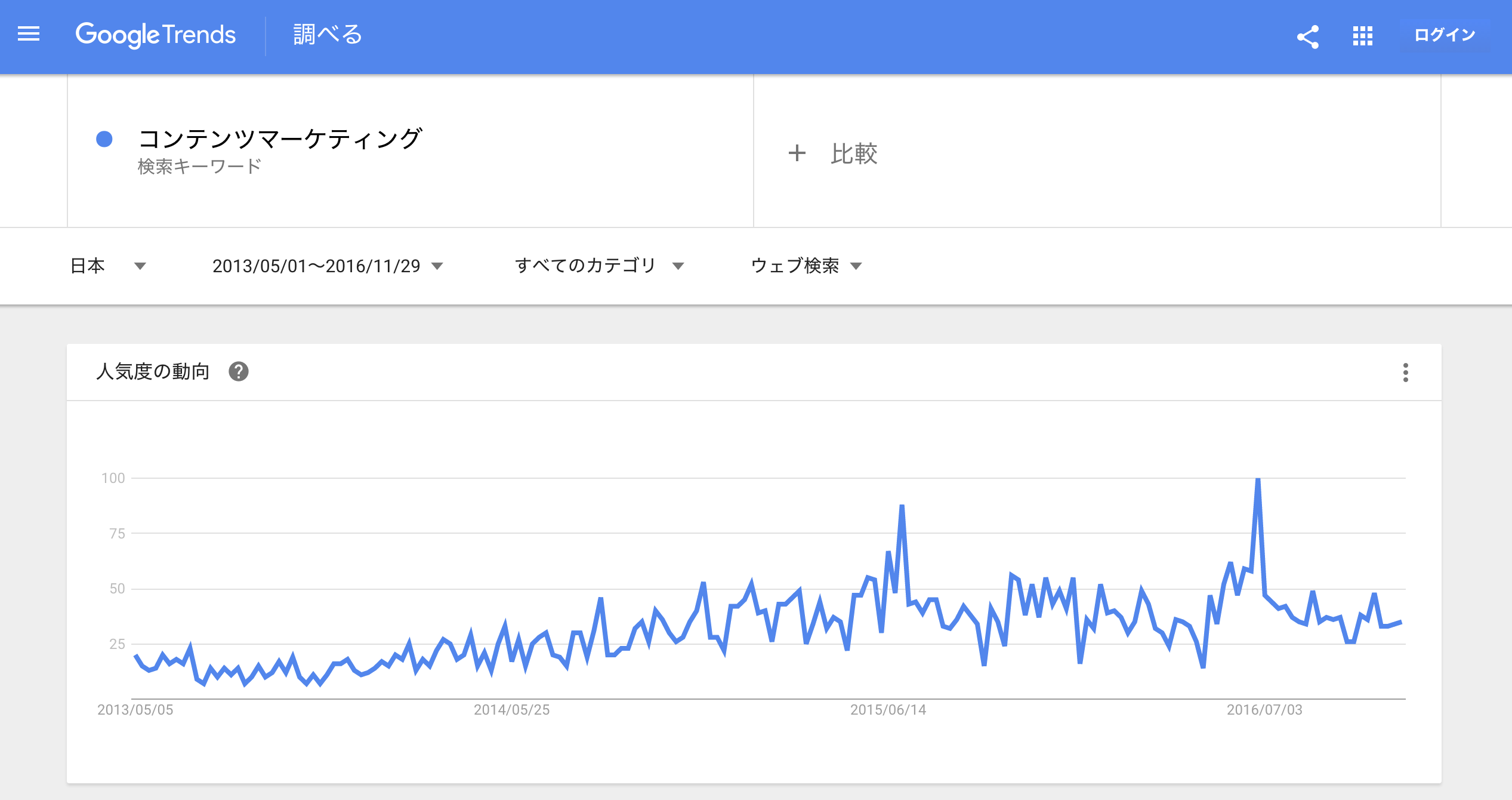
Task: Expand the 日本 region dropdown
Action: [x=108, y=266]
